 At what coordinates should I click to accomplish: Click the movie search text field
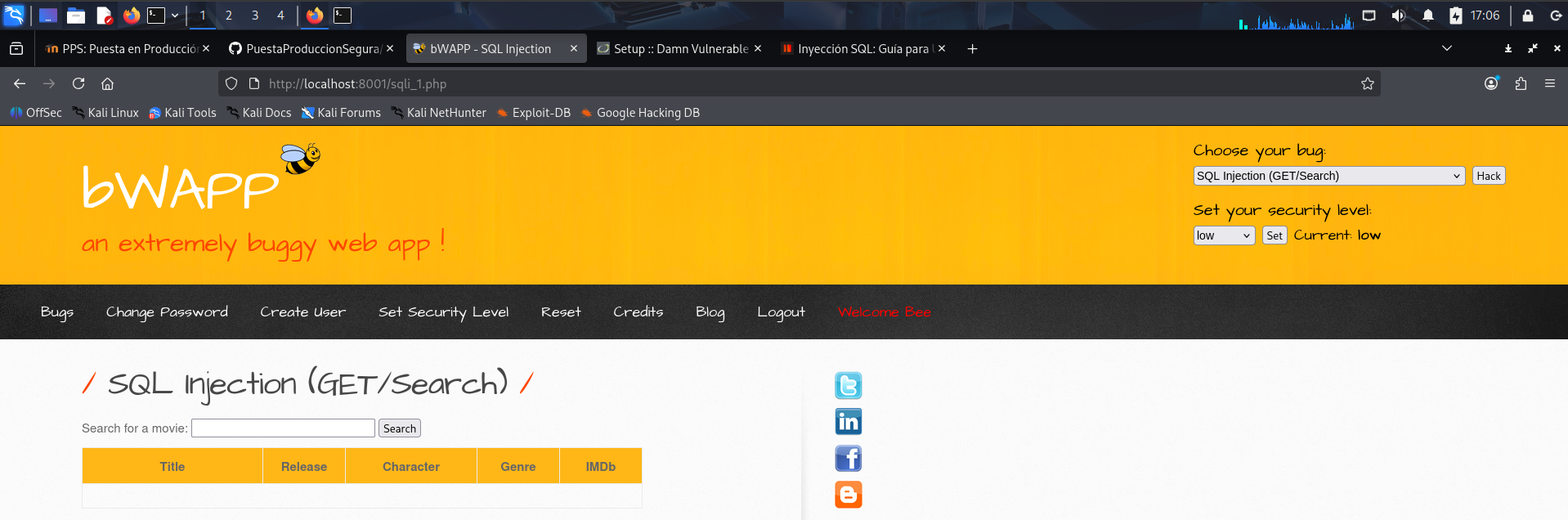(283, 428)
